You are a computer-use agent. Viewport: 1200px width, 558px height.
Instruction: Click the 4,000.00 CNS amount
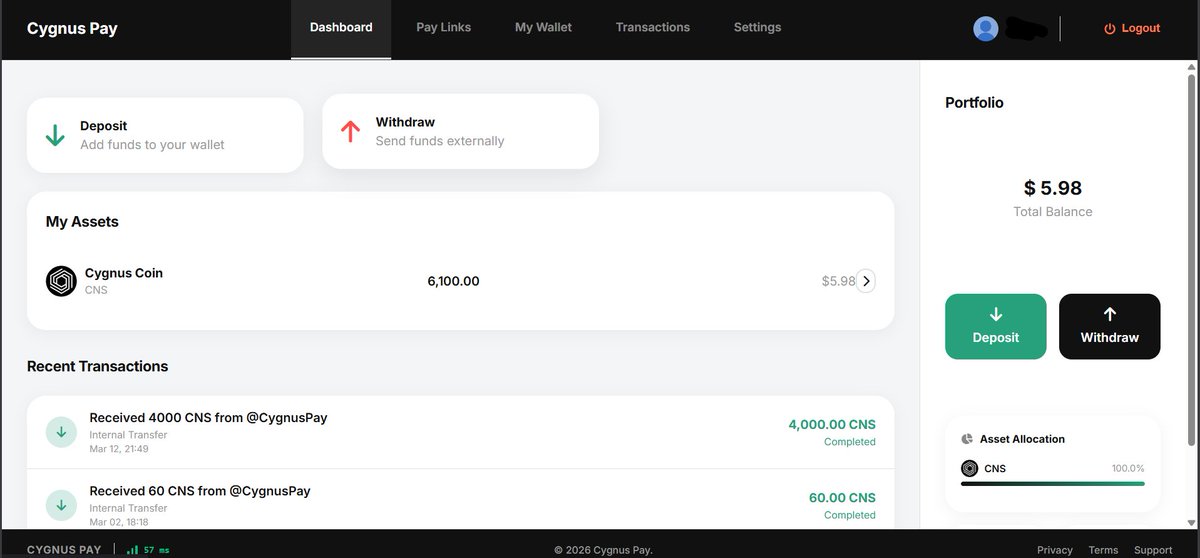point(832,425)
